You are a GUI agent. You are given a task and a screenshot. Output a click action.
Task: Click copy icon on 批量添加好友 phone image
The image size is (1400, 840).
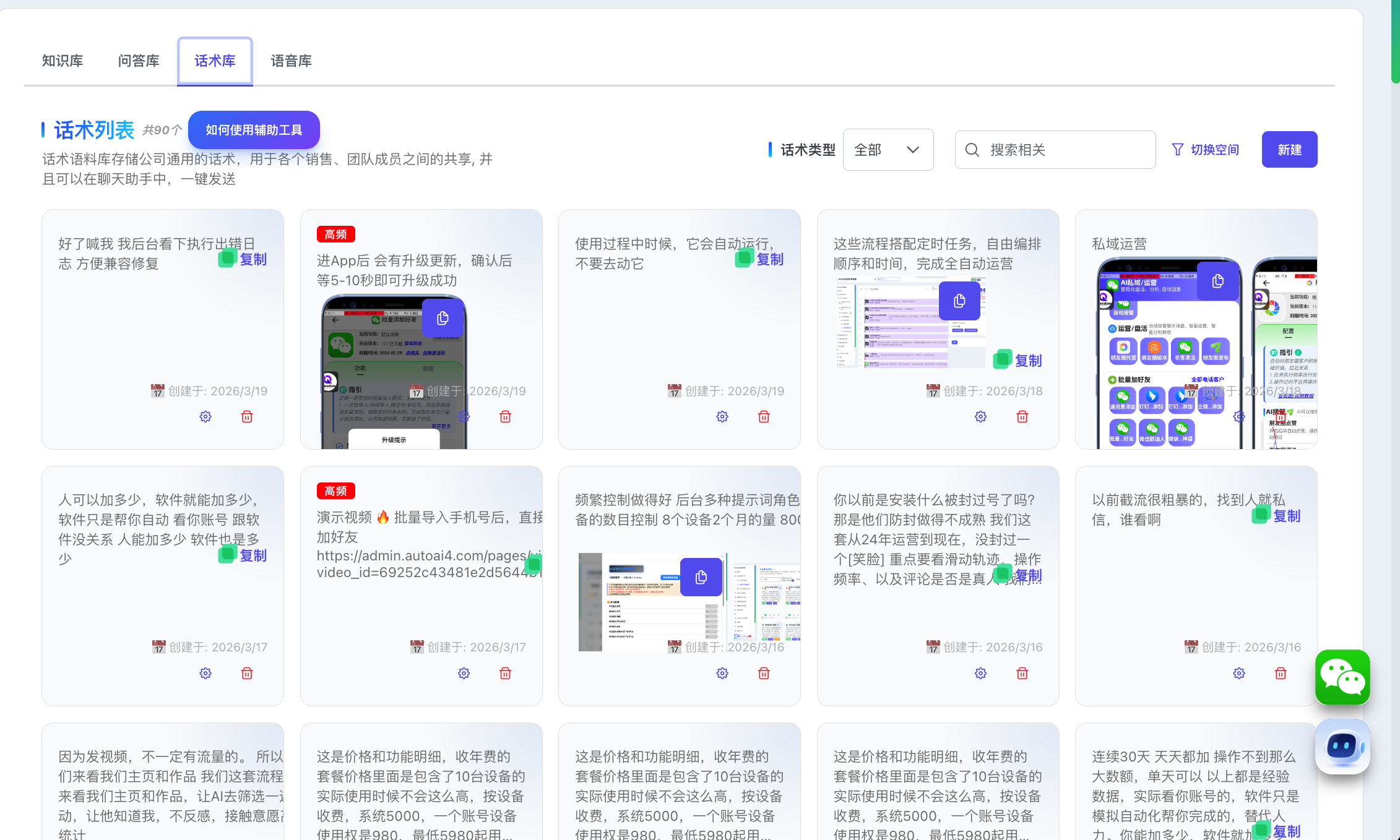point(443,318)
